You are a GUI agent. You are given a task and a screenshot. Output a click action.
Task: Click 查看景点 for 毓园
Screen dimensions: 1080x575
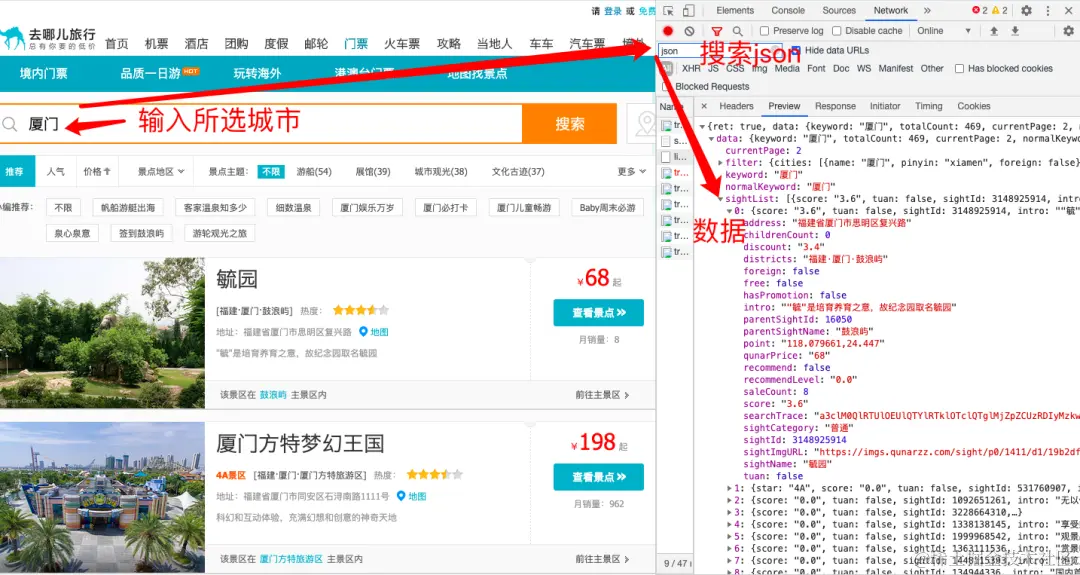(599, 313)
